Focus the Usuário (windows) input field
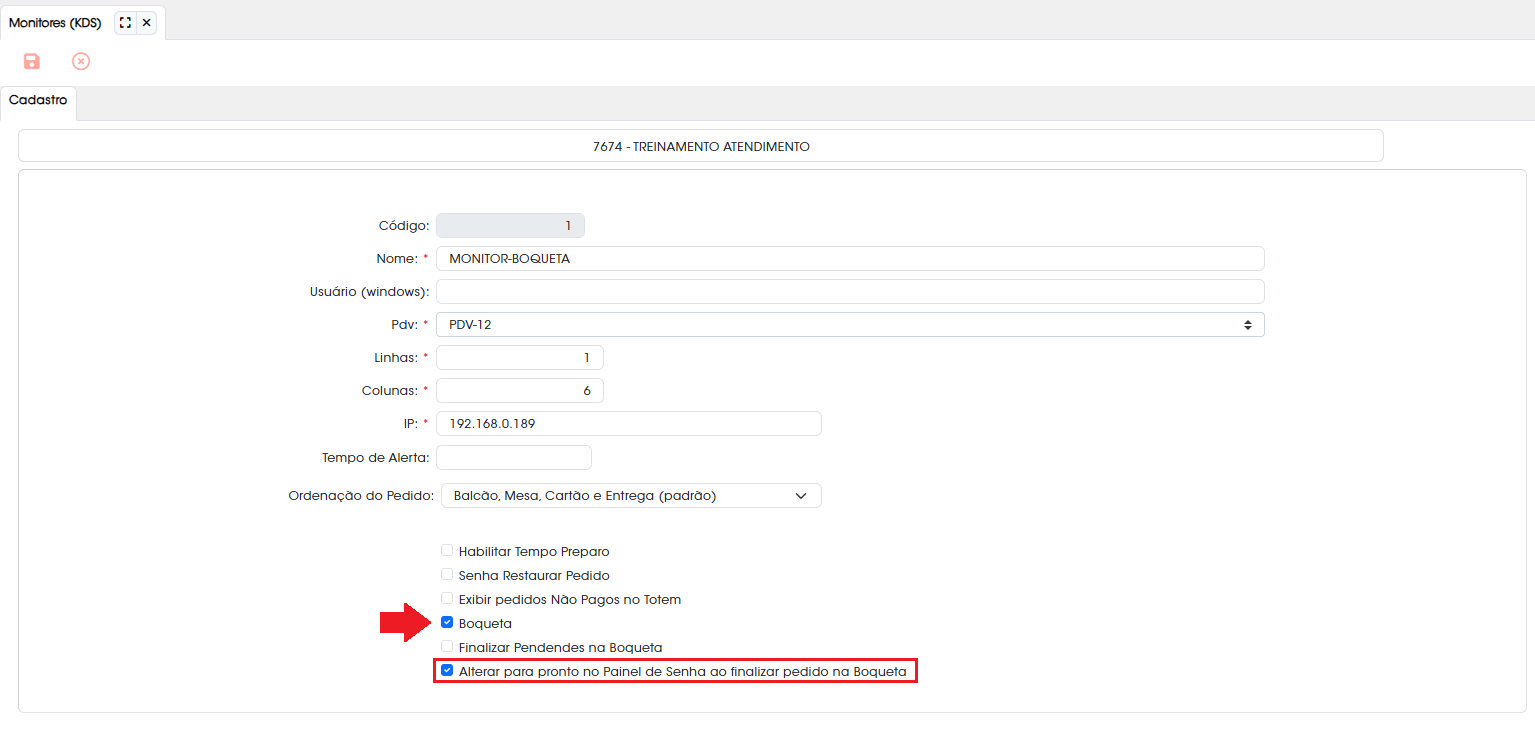Image resolution: width=1535 pixels, height=741 pixels. 850,291
